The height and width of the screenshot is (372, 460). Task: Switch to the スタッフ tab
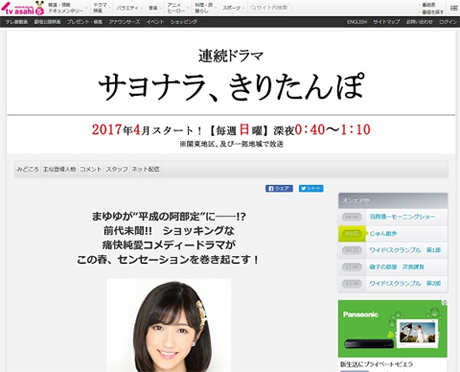[117, 169]
